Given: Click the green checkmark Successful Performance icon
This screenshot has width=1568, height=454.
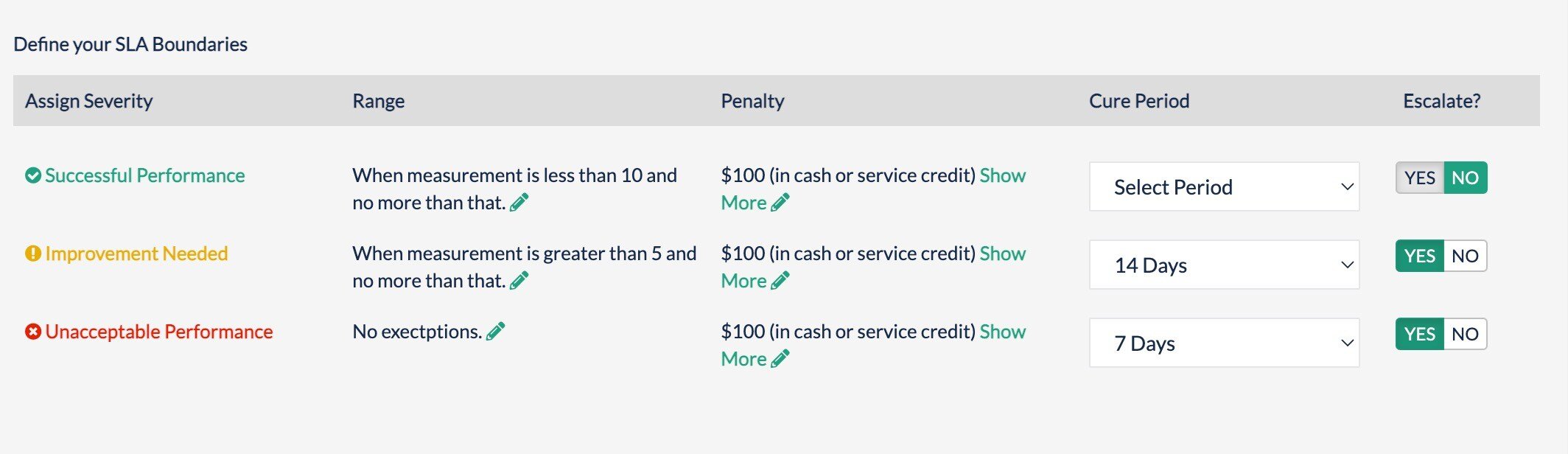Looking at the screenshot, I should (33, 175).
